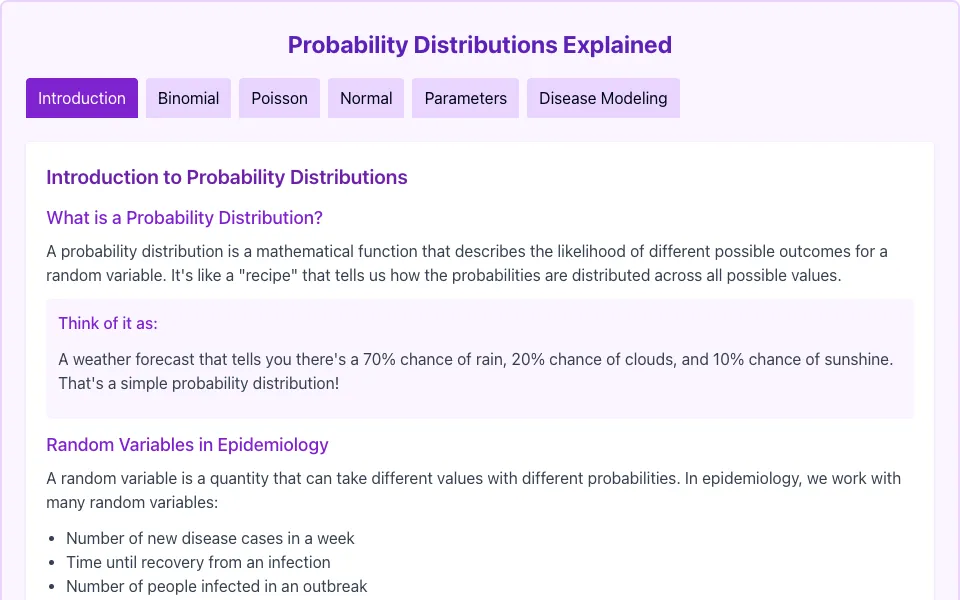Click the simple probability distribution sentence

198,383
